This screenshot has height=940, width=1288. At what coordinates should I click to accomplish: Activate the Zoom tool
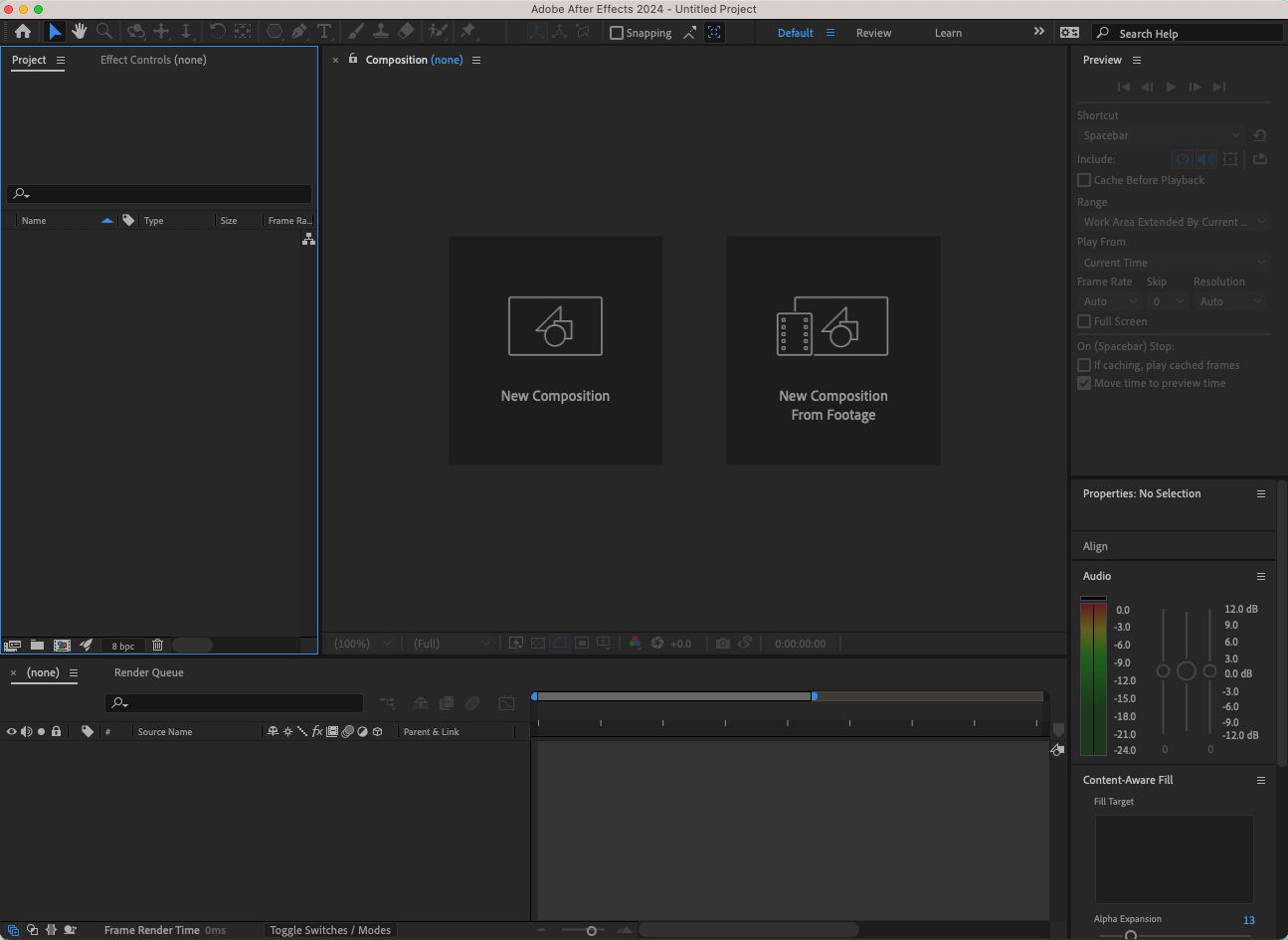103,31
